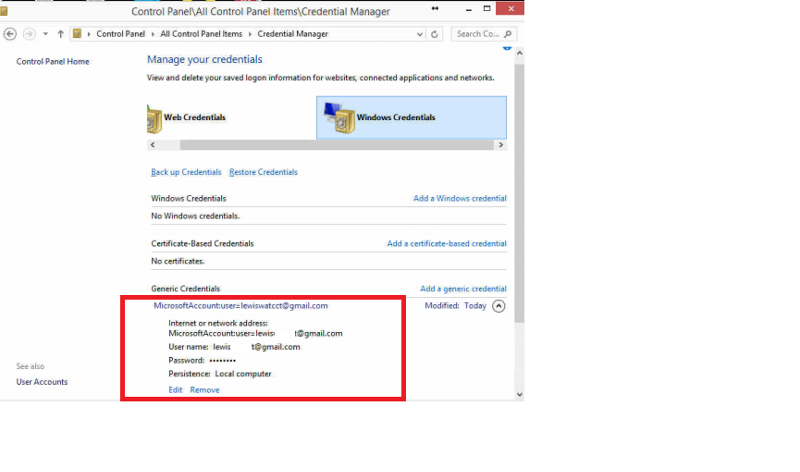800x472 pixels.
Task: Edit the MicrosoftAccount credential
Action: pos(175,390)
